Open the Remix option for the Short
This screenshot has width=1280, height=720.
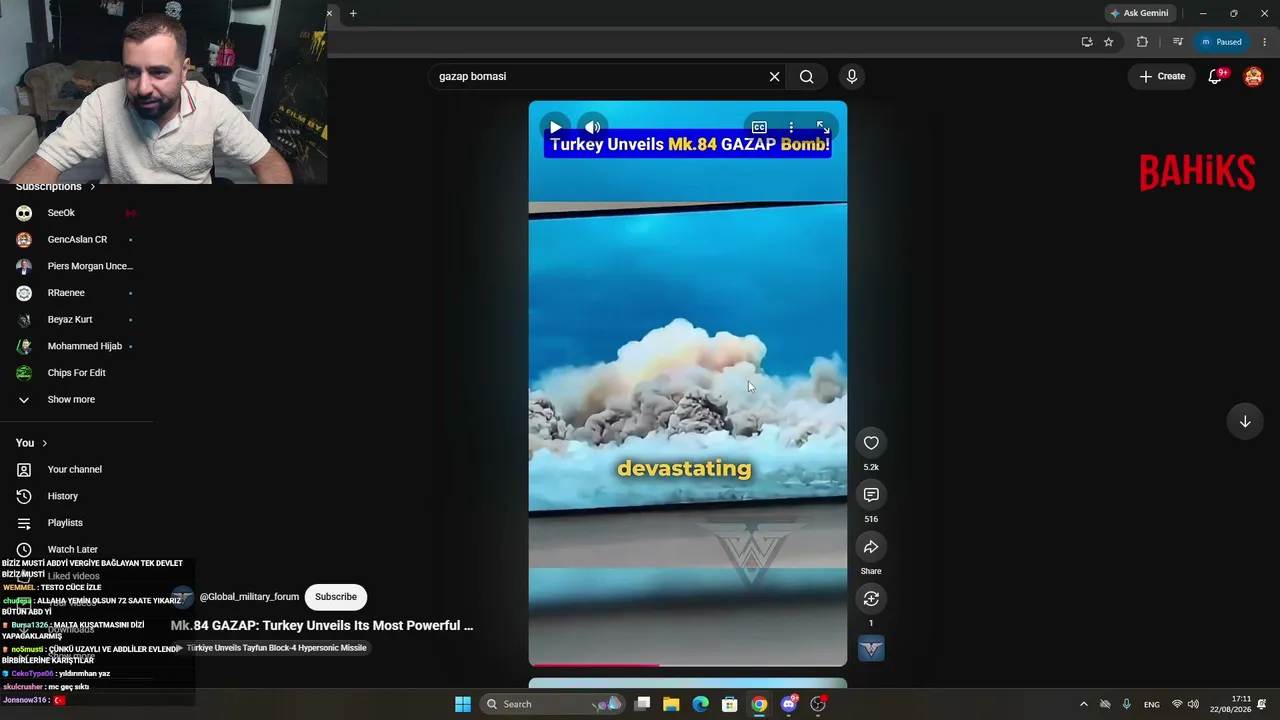tap(871, 599)
